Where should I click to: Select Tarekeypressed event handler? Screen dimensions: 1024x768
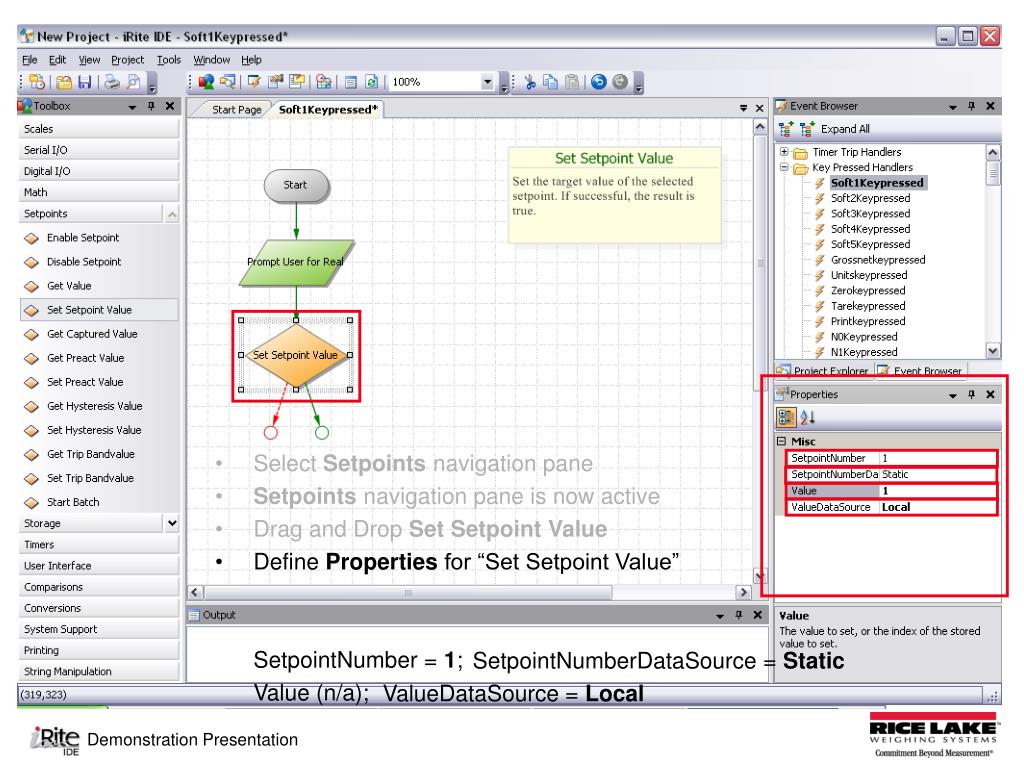point(868,306)
